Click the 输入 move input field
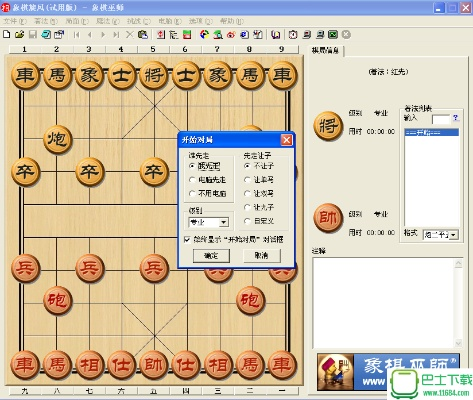 click(x=441, y=119)
